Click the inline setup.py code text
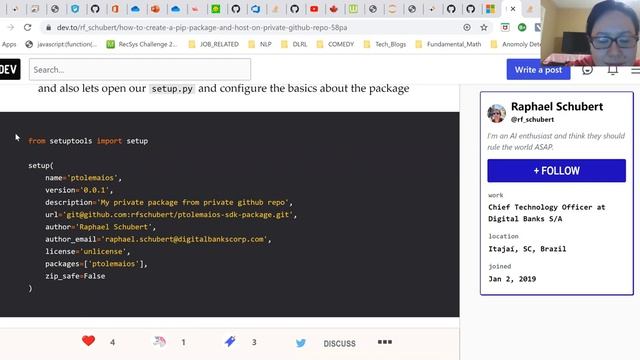The height and width of the screenshot is (360, 640). 172,89
